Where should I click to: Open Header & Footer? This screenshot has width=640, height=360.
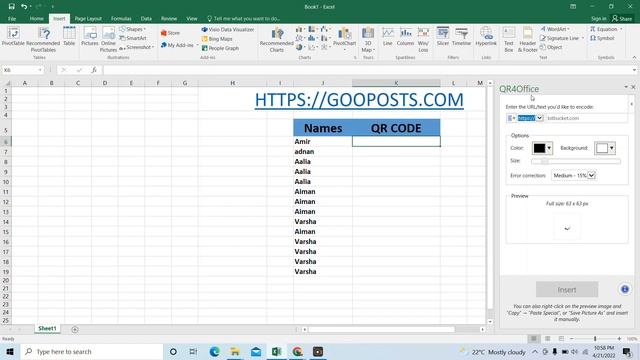pyautogui.click(x=527, y=39)
